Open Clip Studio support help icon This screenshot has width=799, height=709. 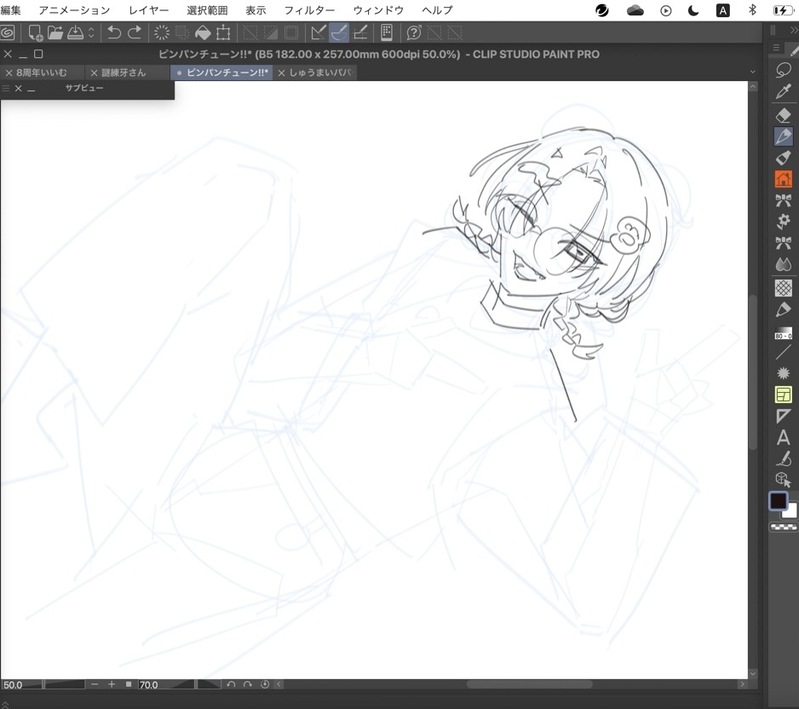pos(414,33)
